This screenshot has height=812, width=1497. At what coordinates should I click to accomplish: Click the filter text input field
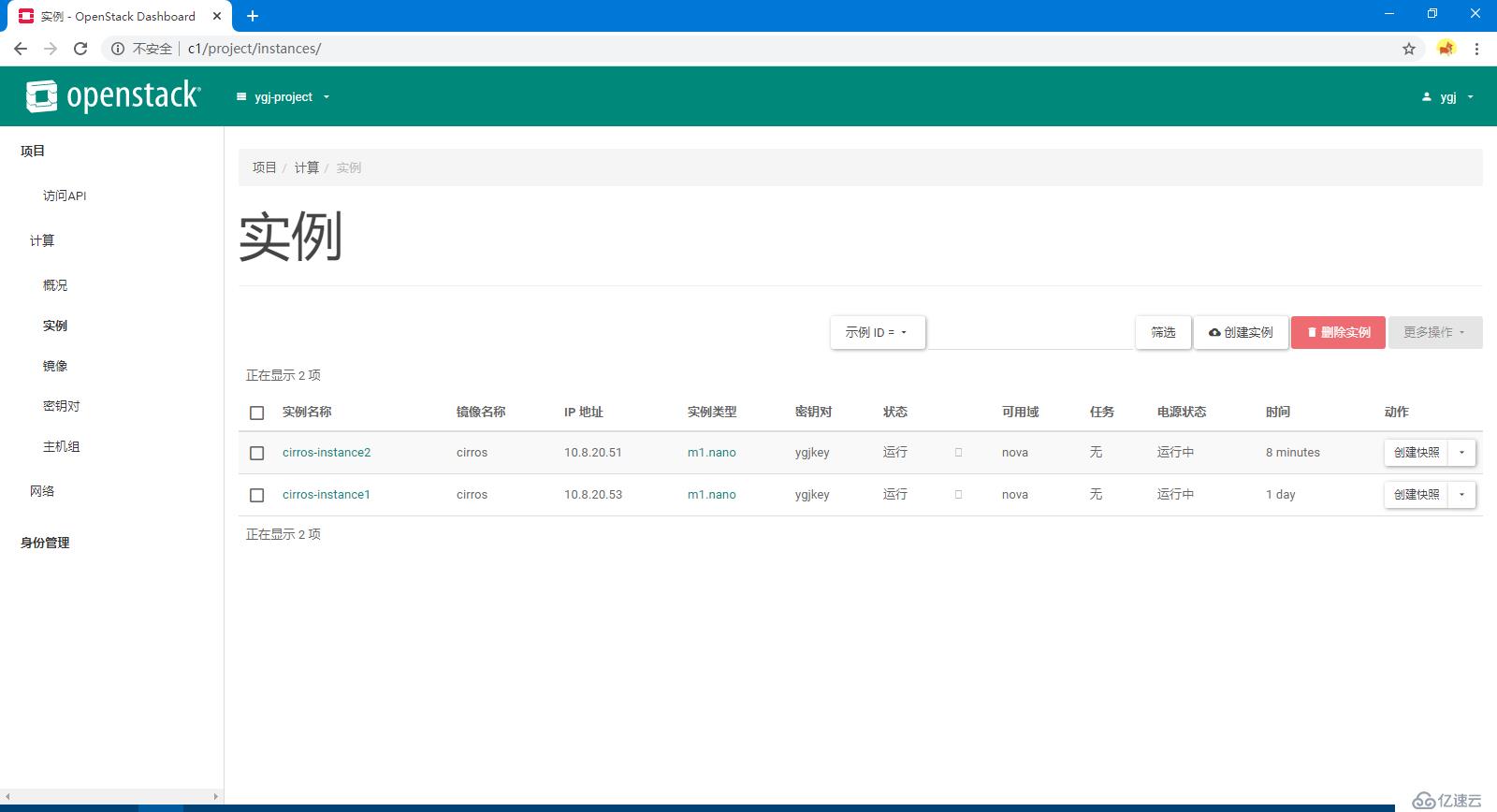1029,332
